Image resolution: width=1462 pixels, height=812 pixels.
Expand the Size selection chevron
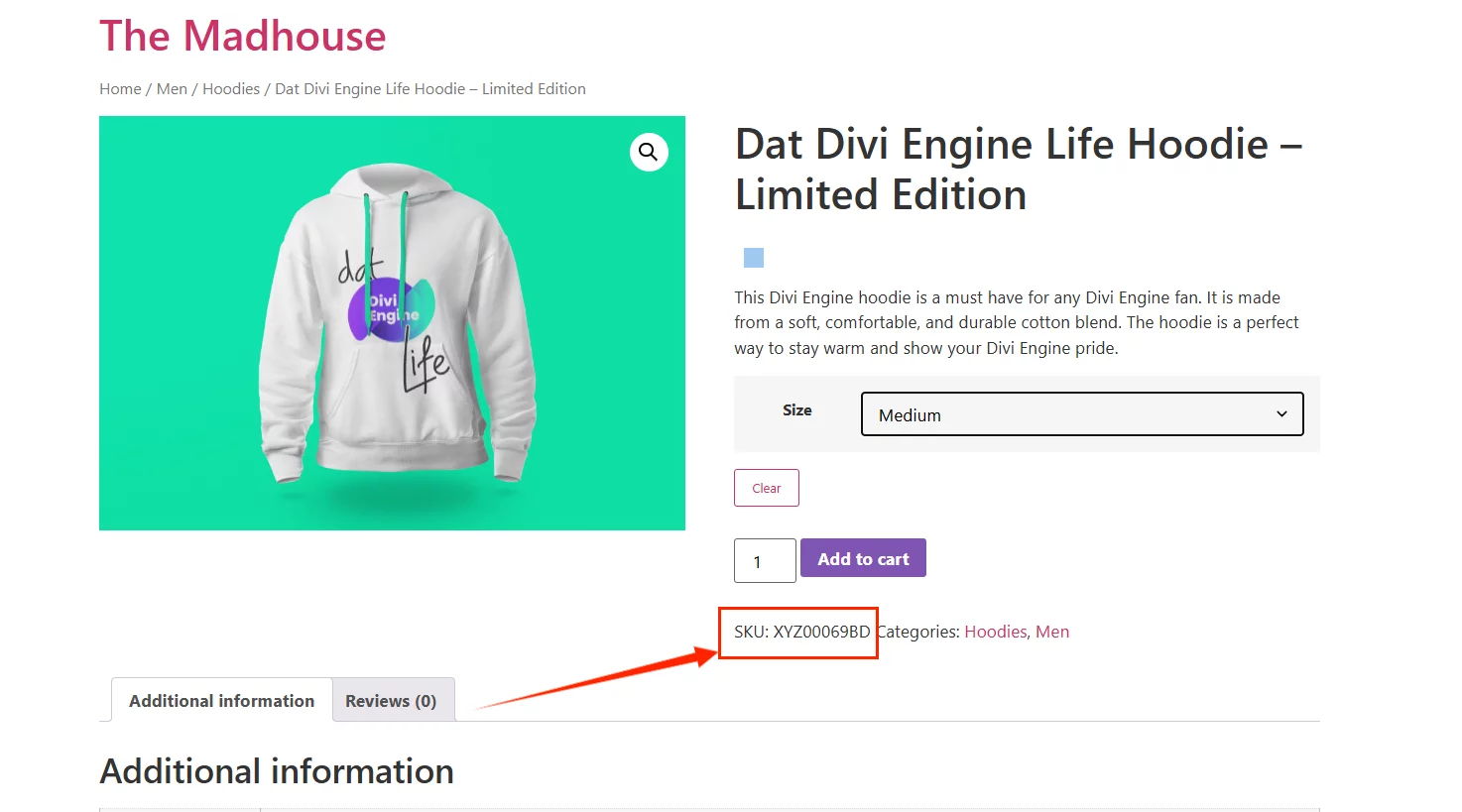[1280, 414]
